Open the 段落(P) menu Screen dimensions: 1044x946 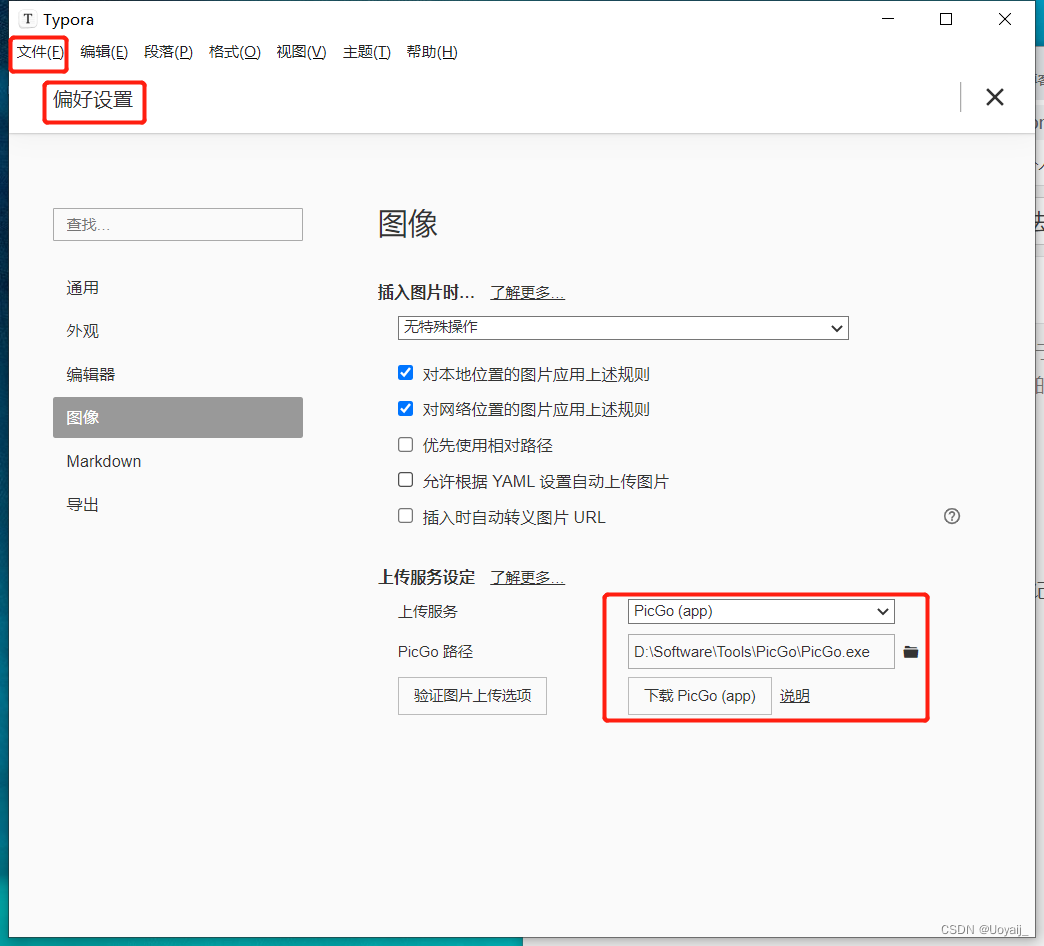[x=168, y=52]
